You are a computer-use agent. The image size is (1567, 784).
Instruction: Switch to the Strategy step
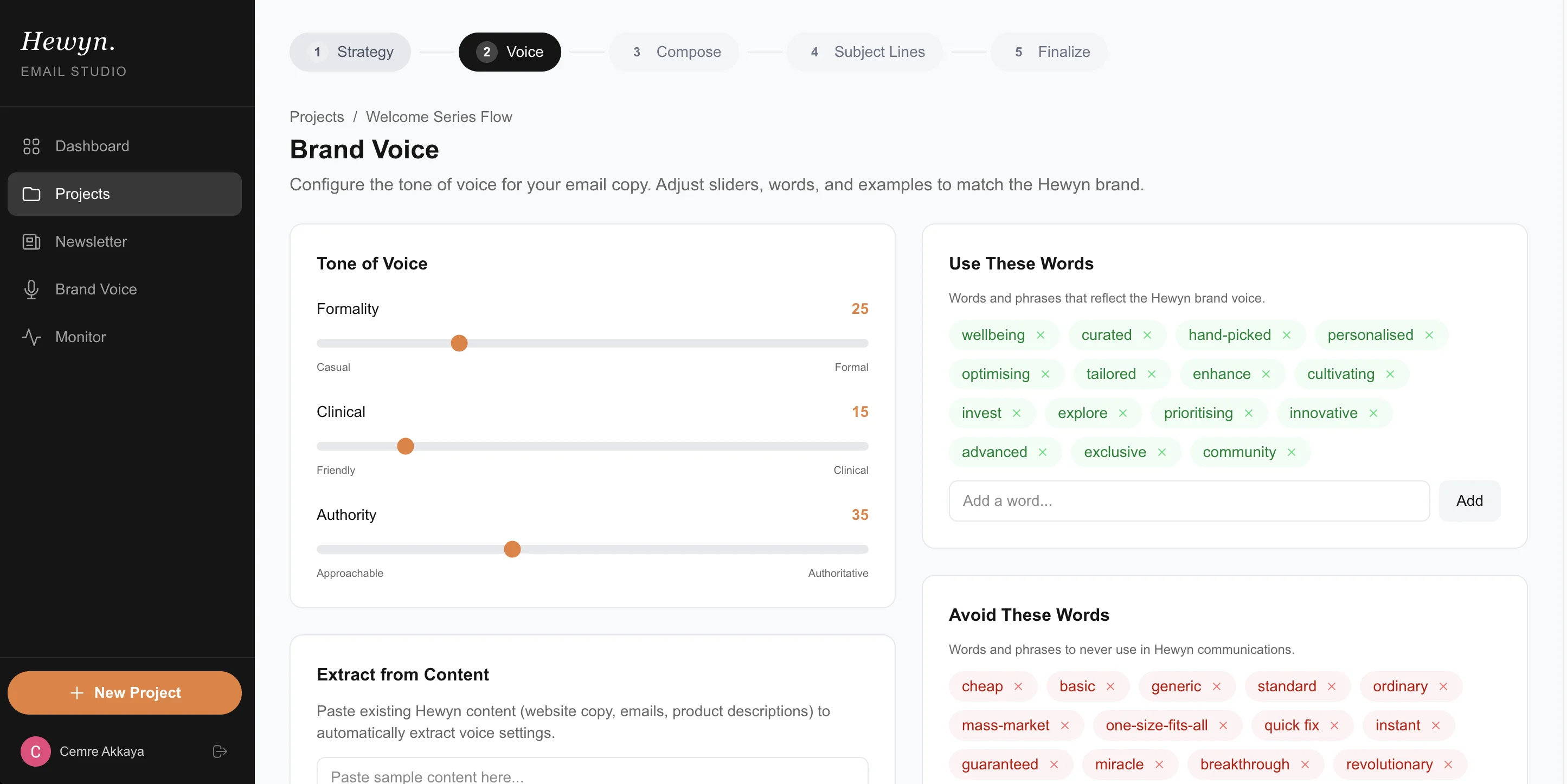click(x=350, y=52)
